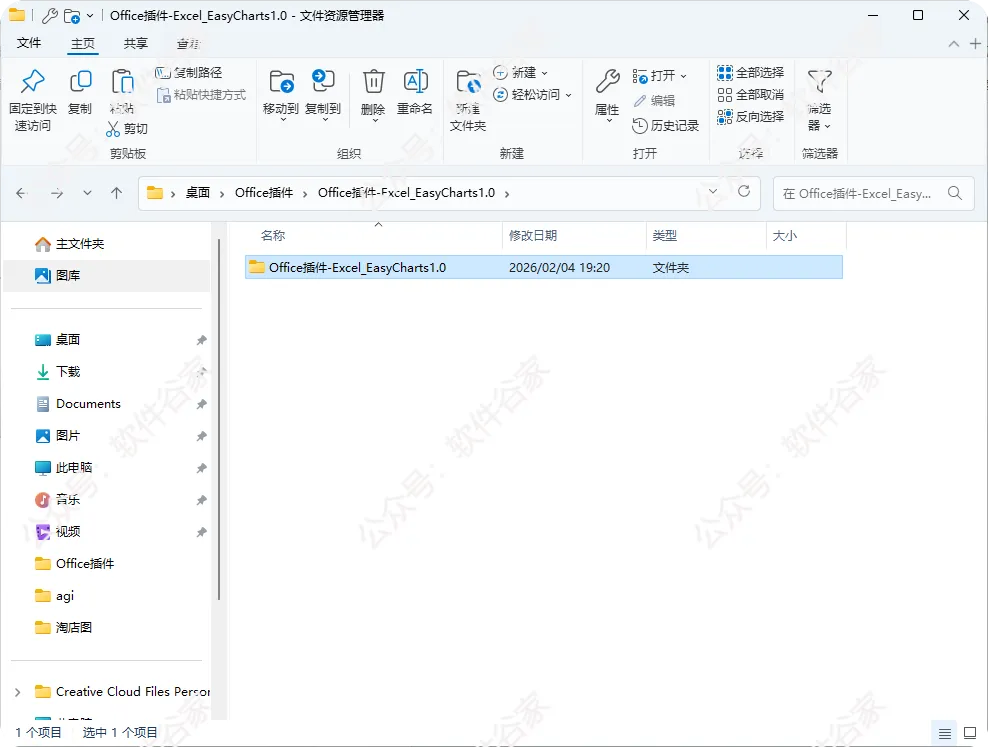Sort by the 修改日期 column header
The height and width of the screenshot is (747, 988).
click(533, 236)
